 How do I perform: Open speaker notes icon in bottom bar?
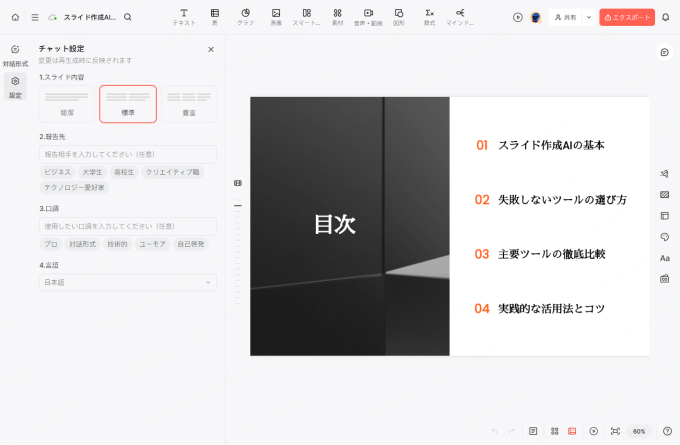coord(533,431)
